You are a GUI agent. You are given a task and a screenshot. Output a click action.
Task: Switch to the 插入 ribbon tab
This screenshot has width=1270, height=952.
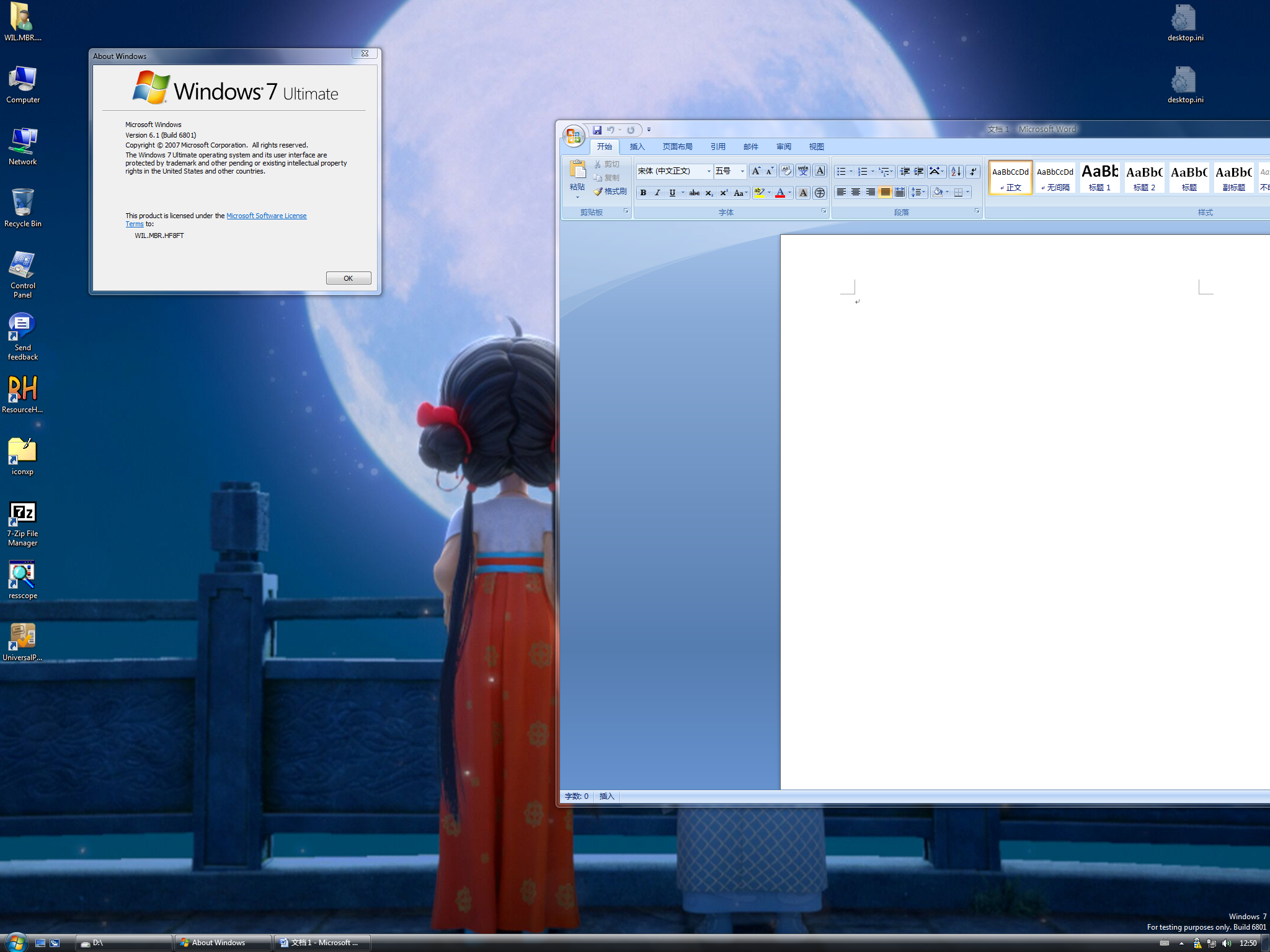637,147
